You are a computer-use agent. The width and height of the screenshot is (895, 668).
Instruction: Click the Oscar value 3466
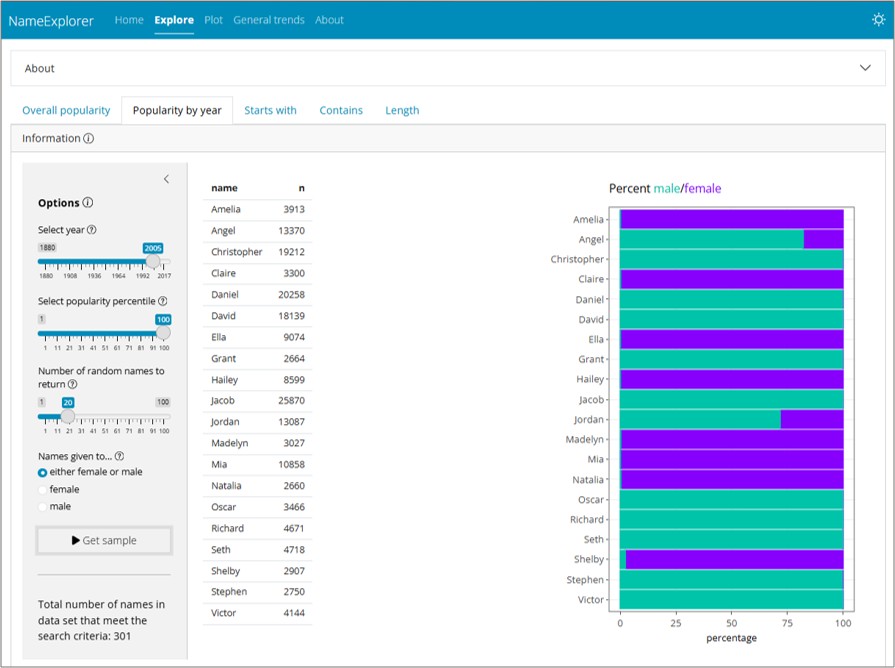click(x=294, y=507)
